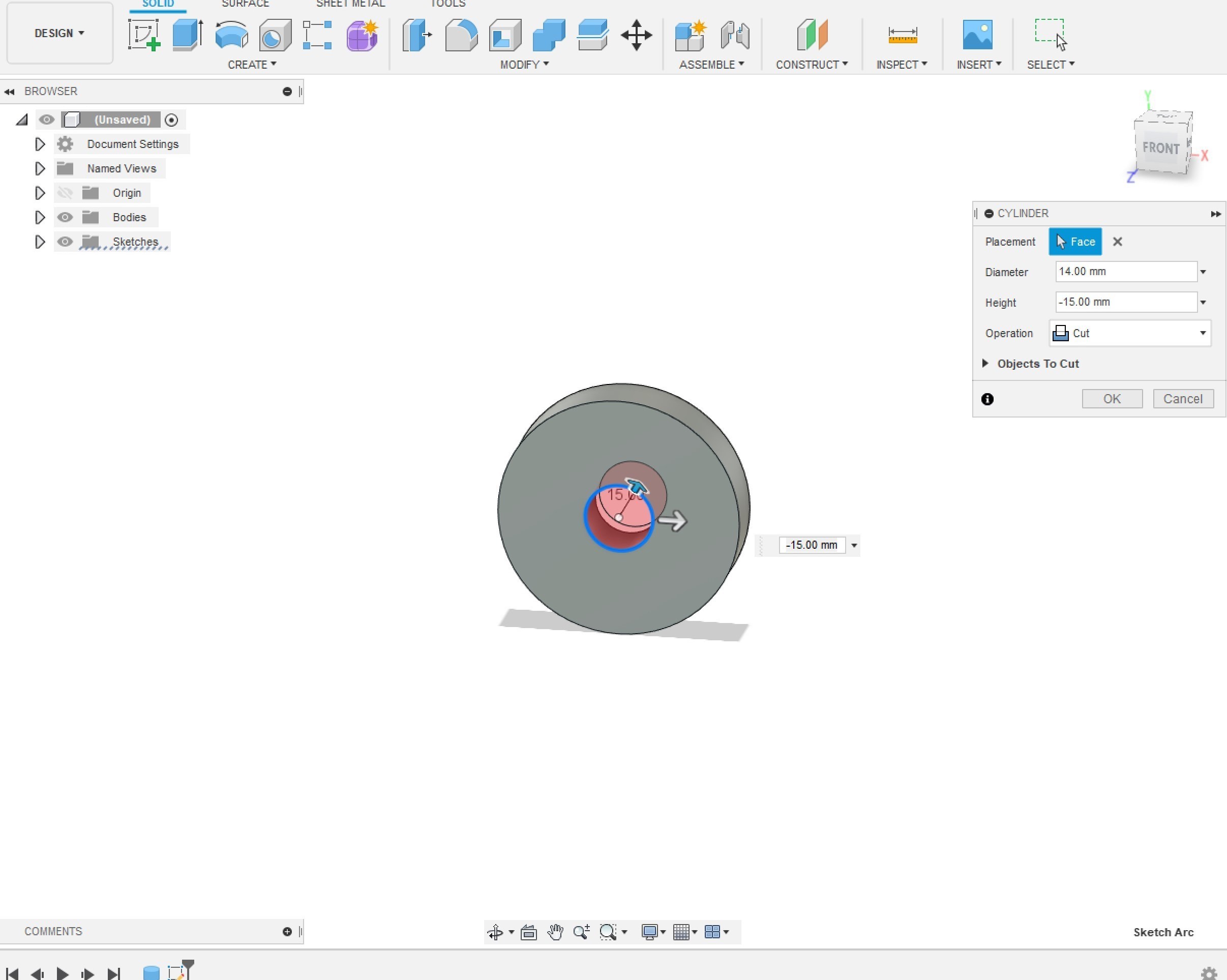Expand the Document Settings node
This screenshot has width=1227, height=980.
(x=39, y=144)
